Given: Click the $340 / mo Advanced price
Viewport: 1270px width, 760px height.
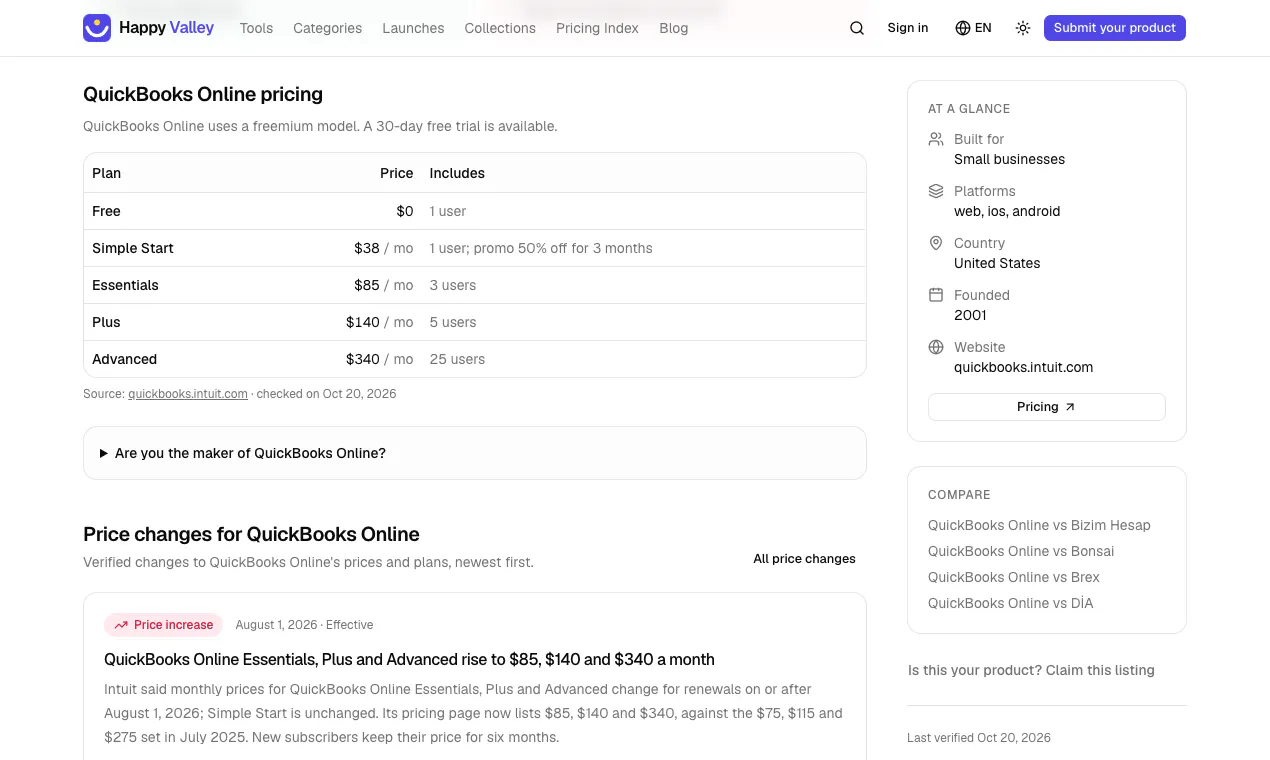Looking at the screenshot, I should (380, 359).
